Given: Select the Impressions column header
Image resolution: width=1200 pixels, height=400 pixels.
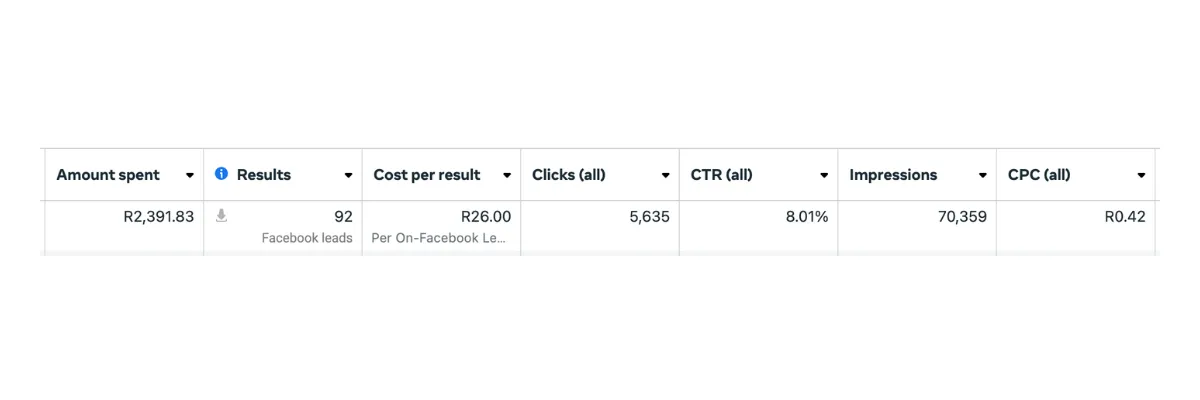Looking at the screenshot, I should coord(893,175).
